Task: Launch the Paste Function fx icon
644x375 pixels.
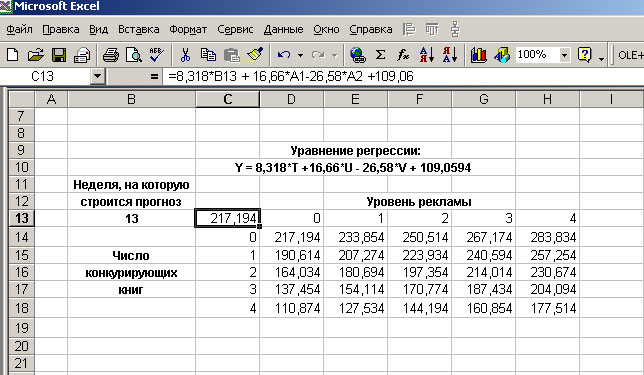Action: [x=403, y=55]
